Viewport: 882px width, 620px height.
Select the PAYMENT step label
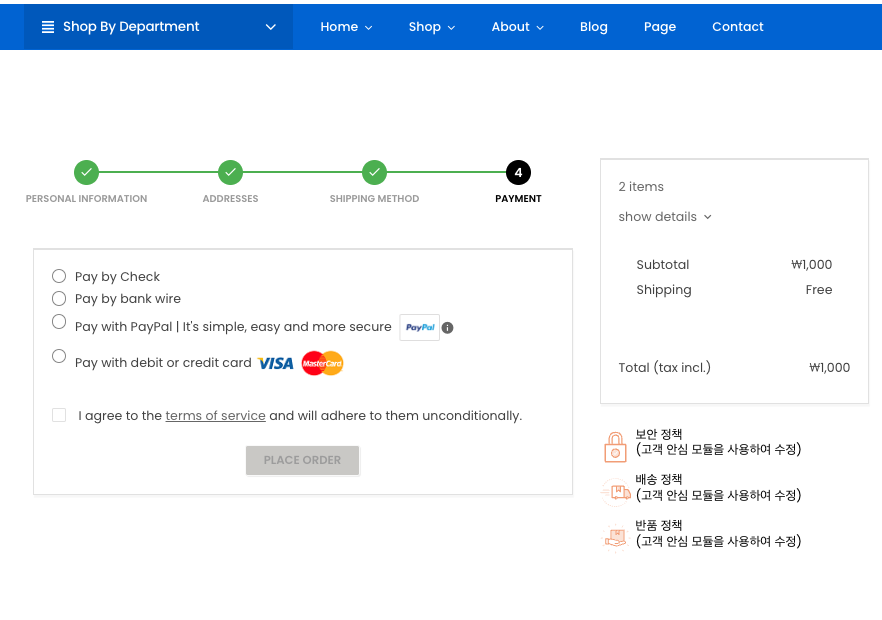tap(518, 199)
